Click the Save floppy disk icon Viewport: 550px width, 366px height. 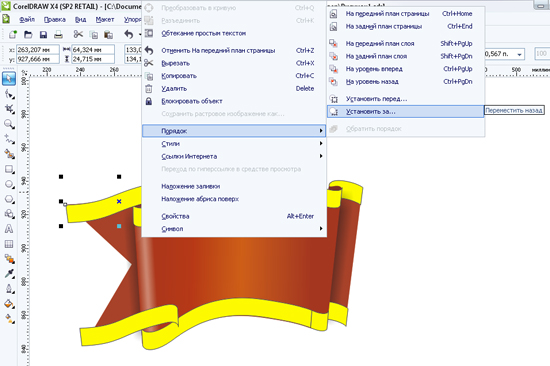pyautogui.click(x=43, y=34)
